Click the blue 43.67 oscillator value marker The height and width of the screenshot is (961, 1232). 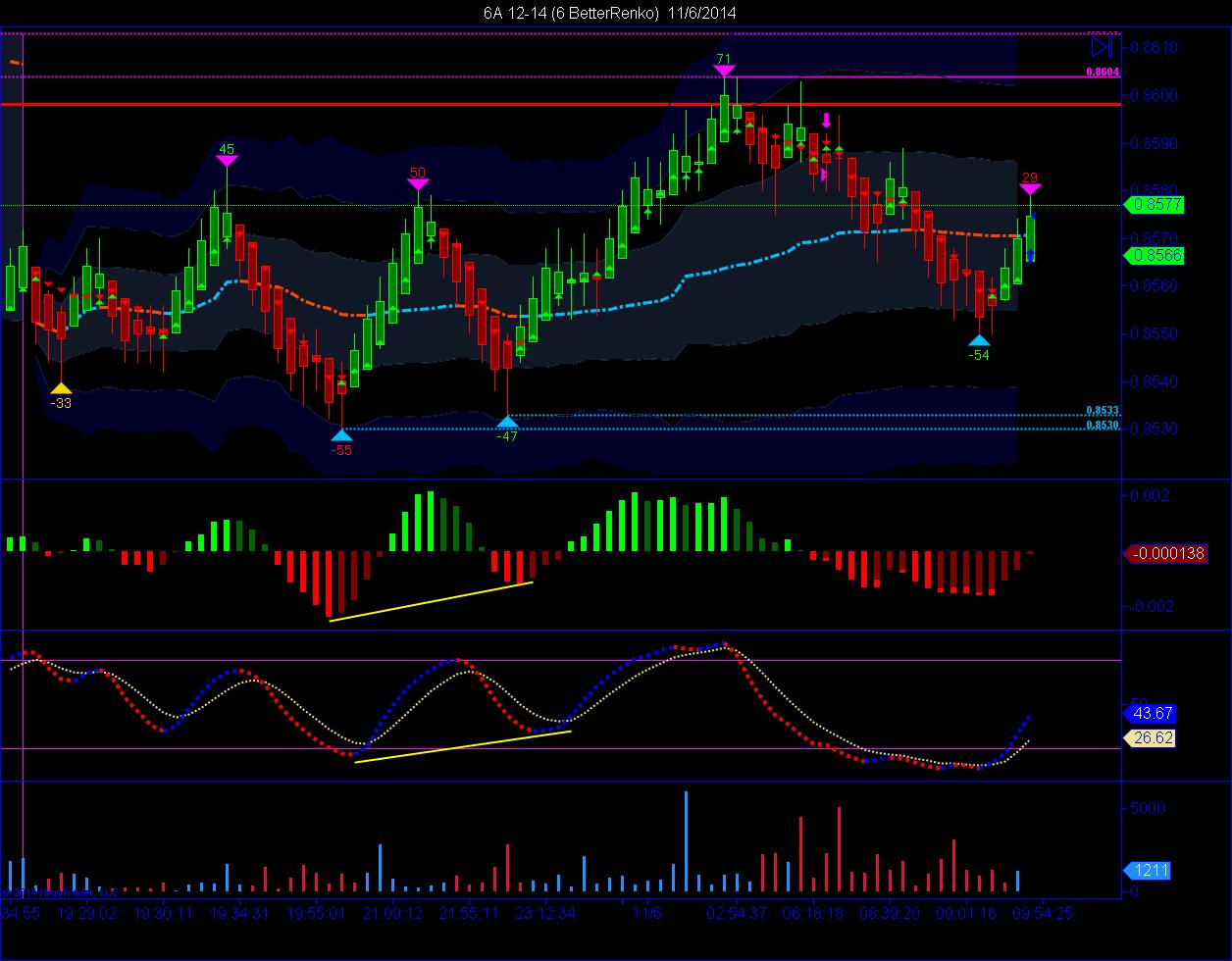(1150, 713)
